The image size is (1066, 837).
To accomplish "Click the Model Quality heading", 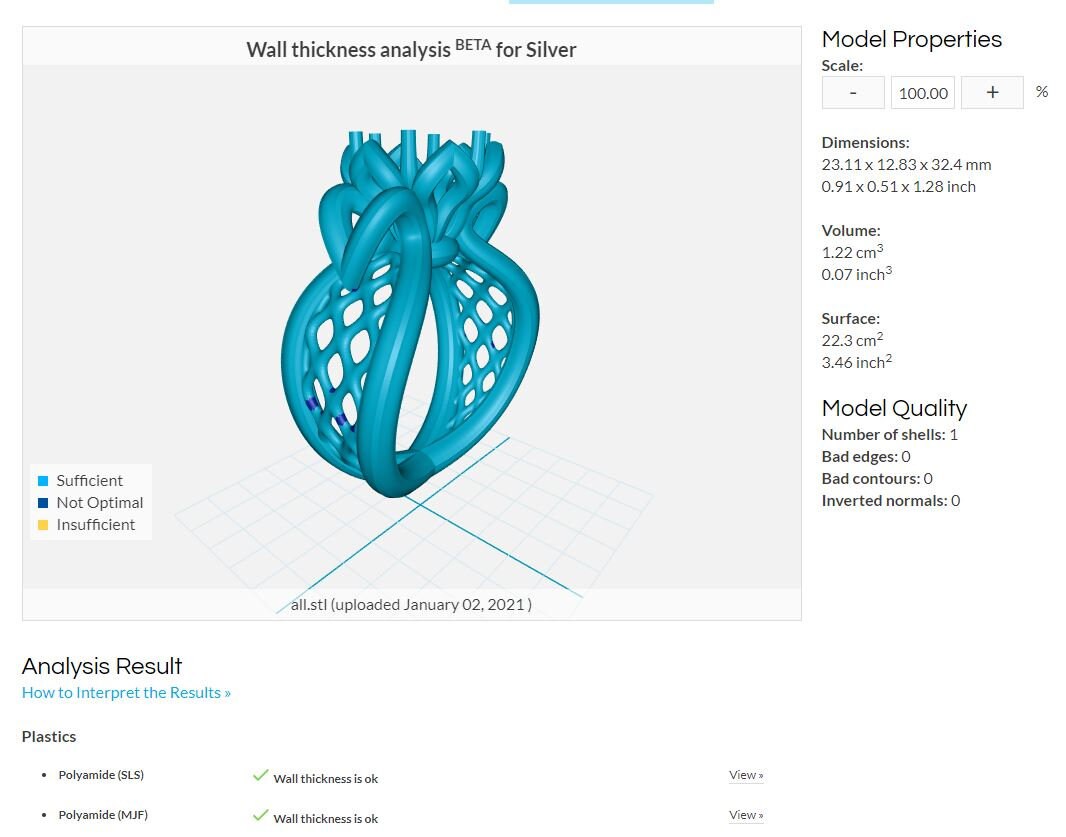I will [894, 408].
